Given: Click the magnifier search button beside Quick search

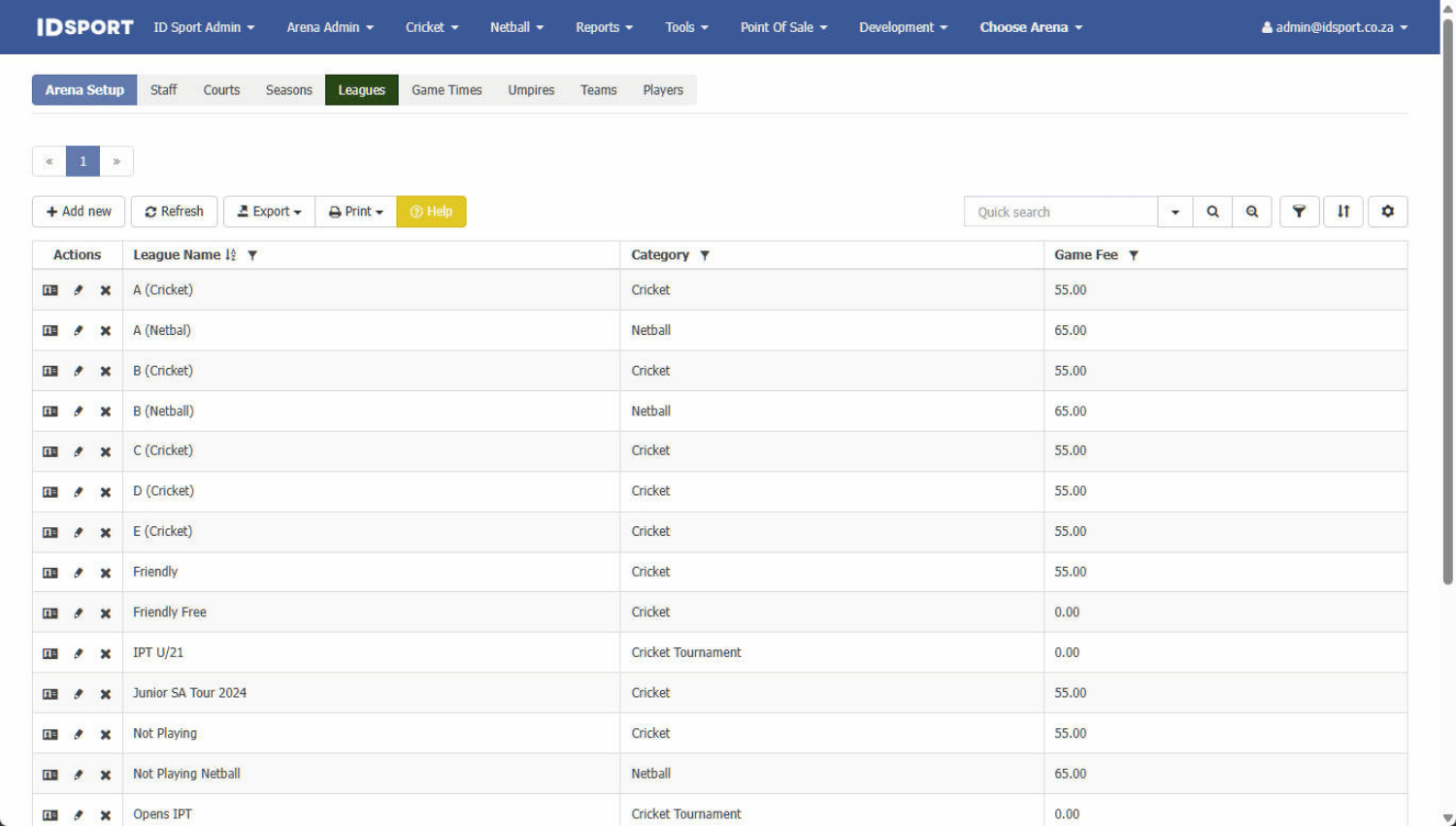Looking at the screenshot, I should click(x=1212, y=212).
